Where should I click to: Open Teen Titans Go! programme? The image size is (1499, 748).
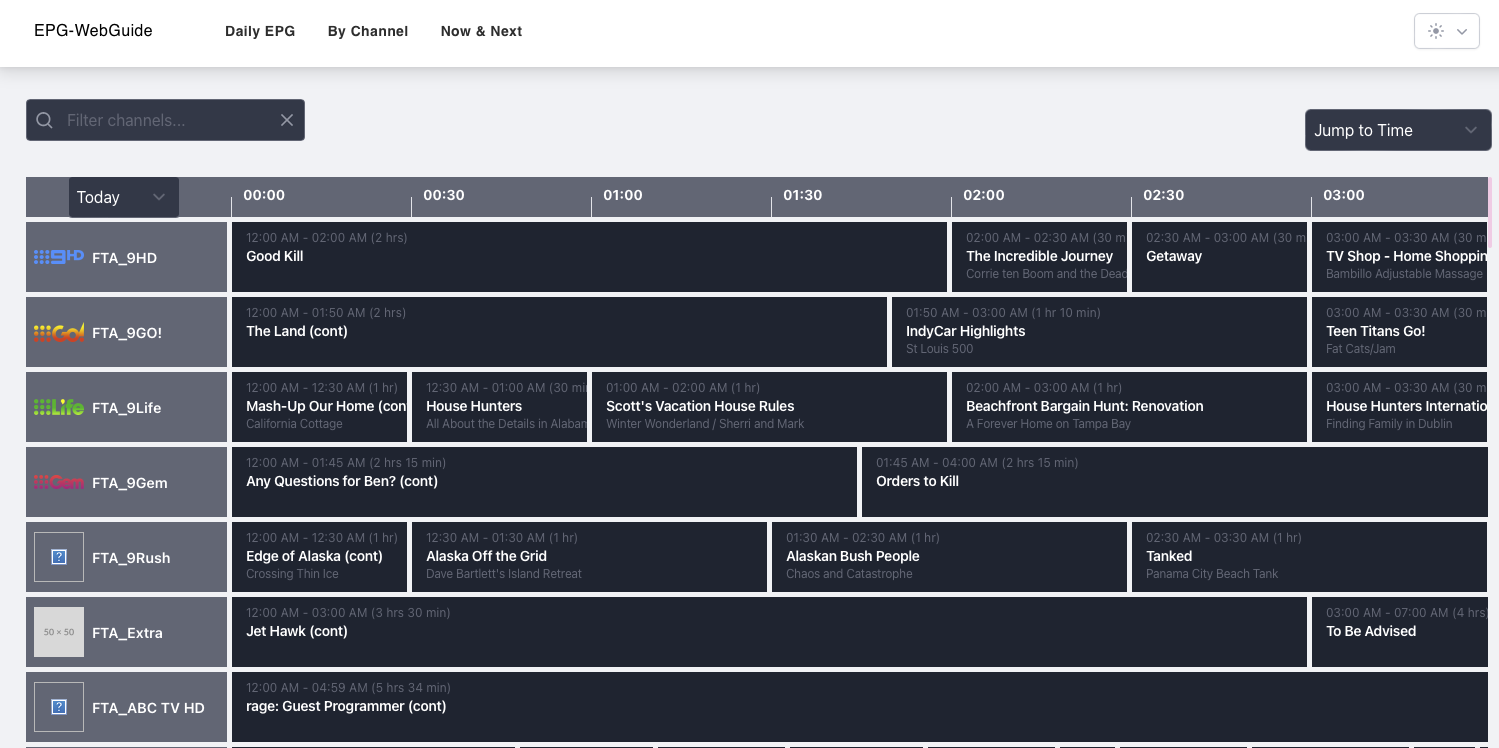point(1399,332)
